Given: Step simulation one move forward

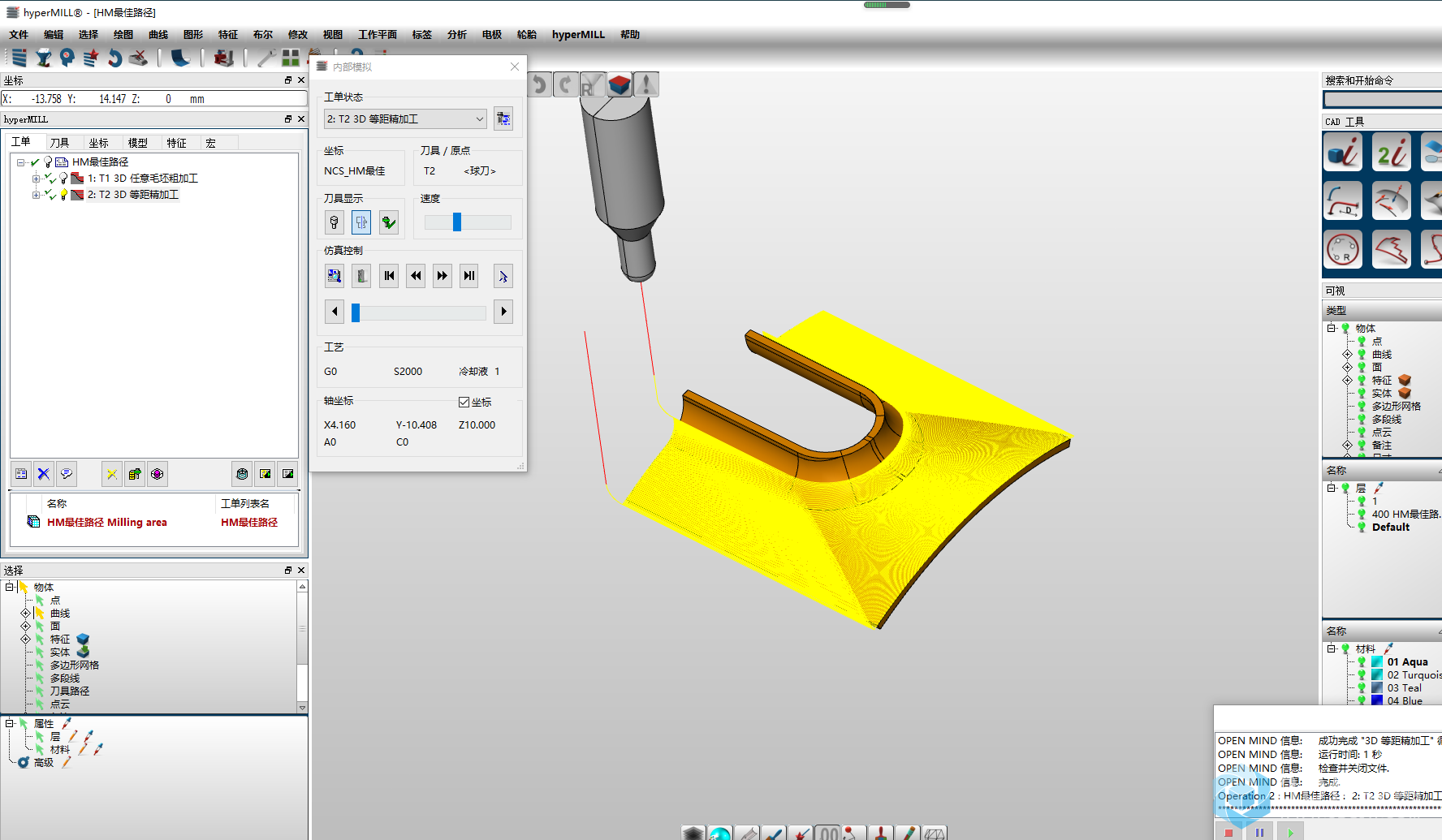Looking at the screenshot, I should (x=503, y=312).
